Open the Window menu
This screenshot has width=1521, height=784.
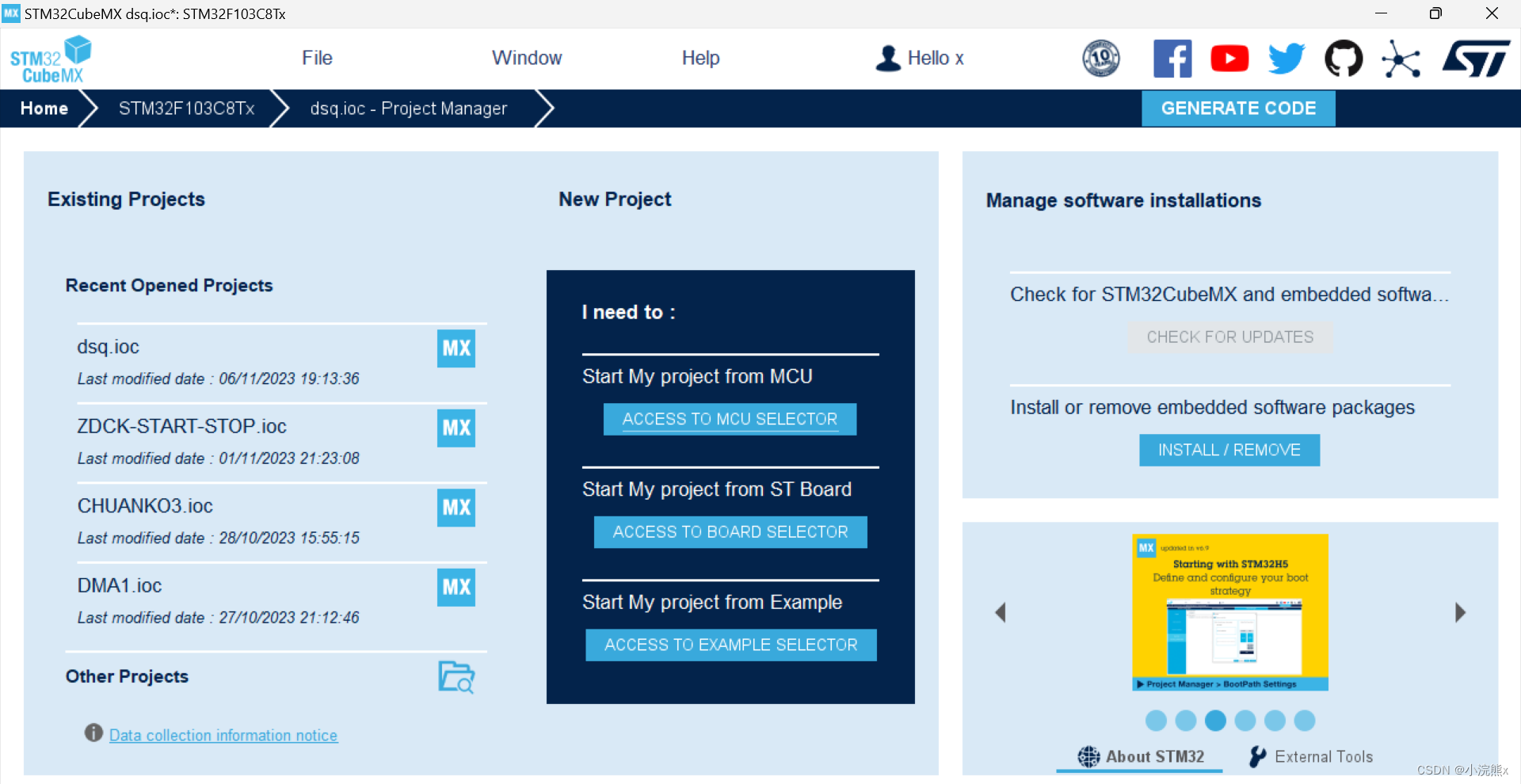tap(527, 58)
